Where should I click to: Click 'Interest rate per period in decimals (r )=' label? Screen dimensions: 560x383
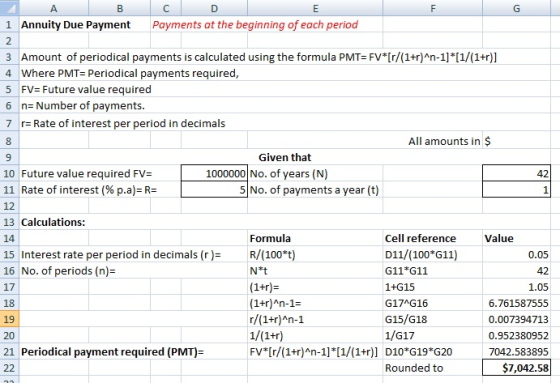click(x=121, y=254)
